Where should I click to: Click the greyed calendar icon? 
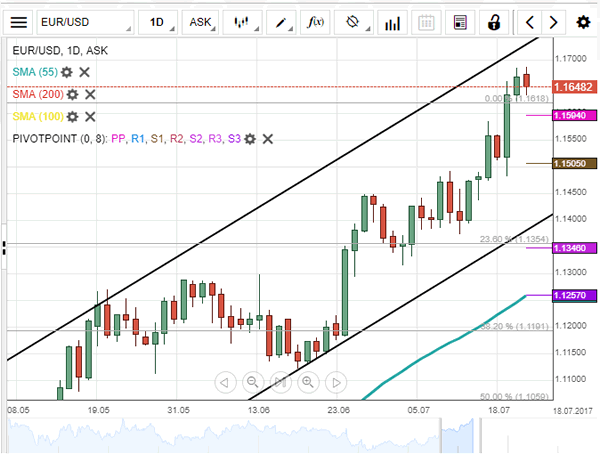[x=426, y=23]
